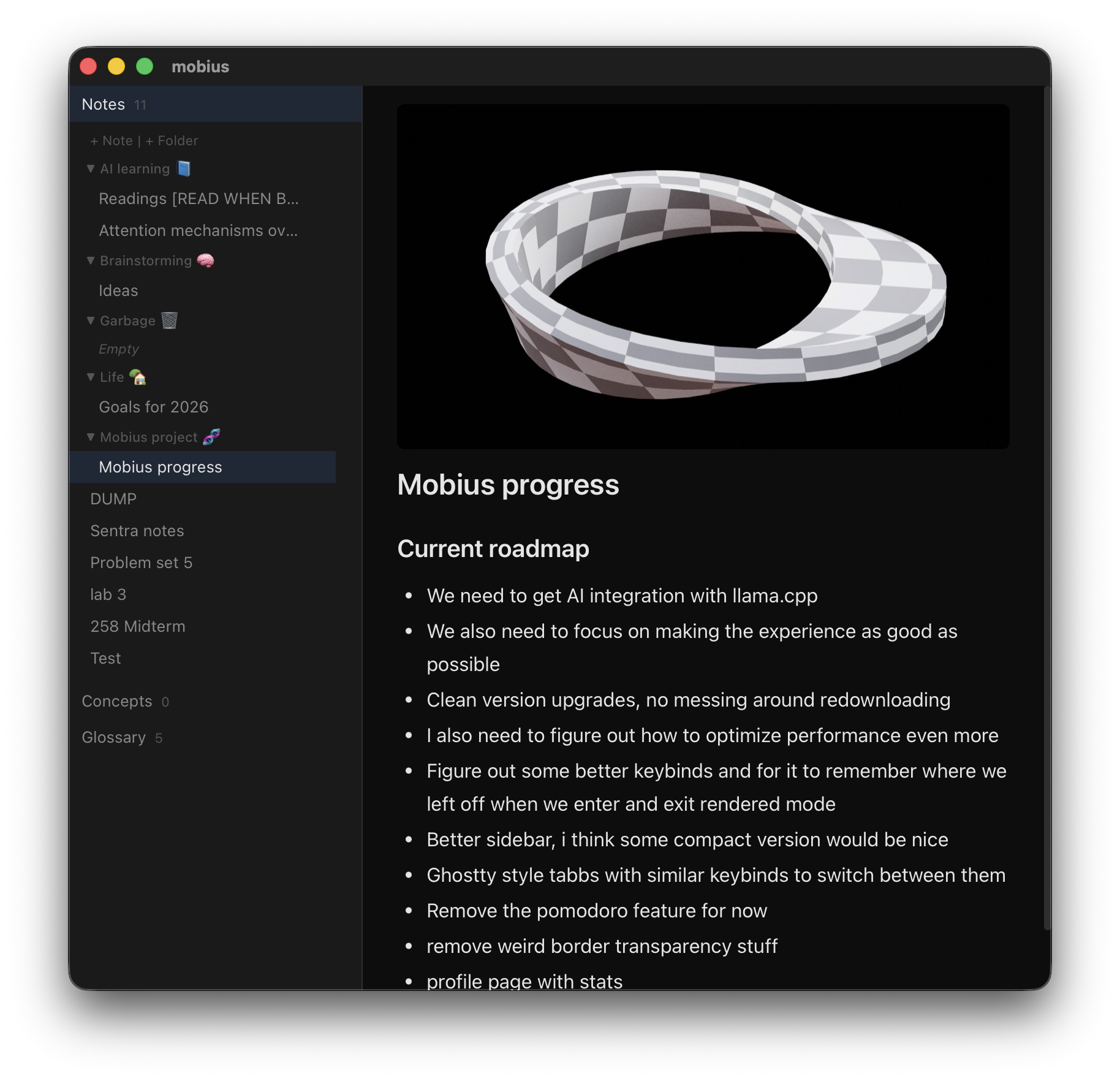Collapse the AI learning folder
Screen dimensions: 1120x1081
pyautogui.click(x=91, y=168)
